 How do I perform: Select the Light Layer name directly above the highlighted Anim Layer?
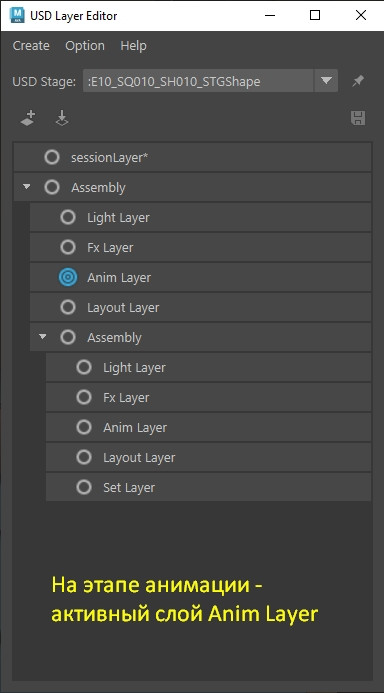118,218
